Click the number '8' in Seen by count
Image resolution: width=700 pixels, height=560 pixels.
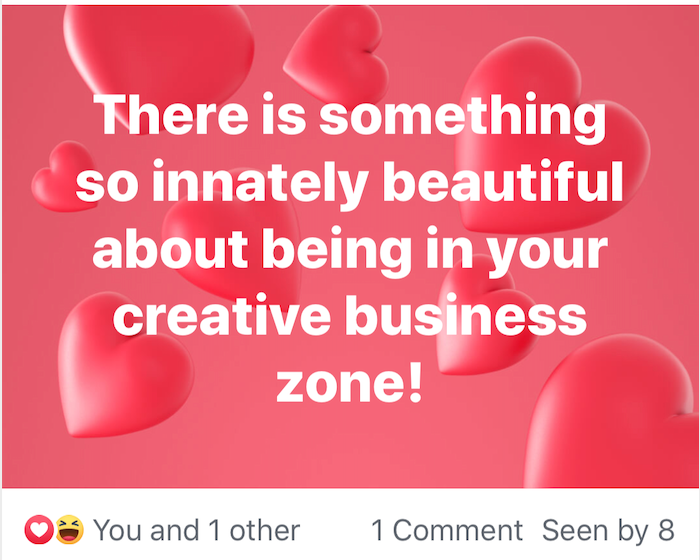tap(666, 531)
